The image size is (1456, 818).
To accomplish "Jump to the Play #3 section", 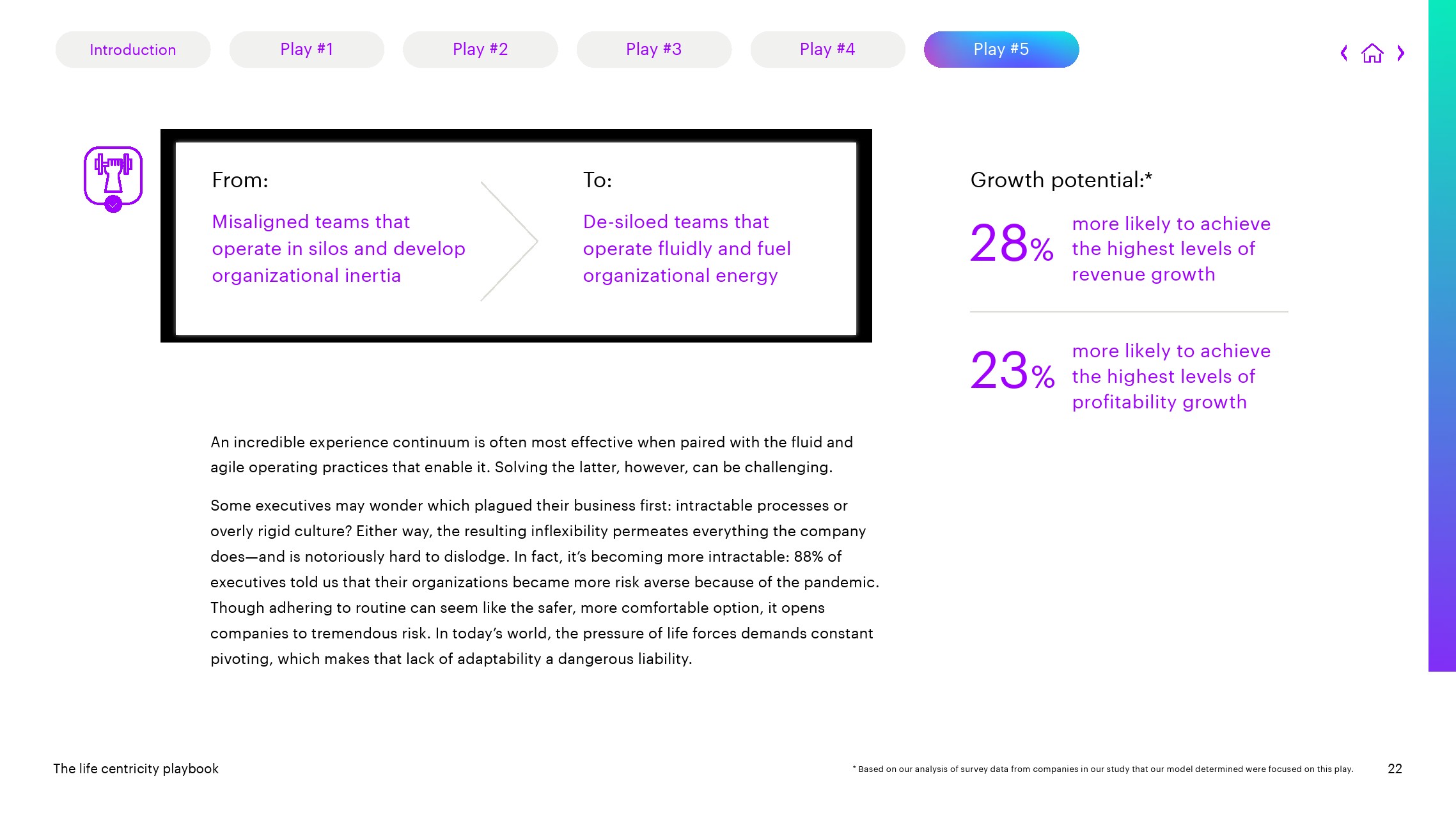I will [x=654, y=50].
